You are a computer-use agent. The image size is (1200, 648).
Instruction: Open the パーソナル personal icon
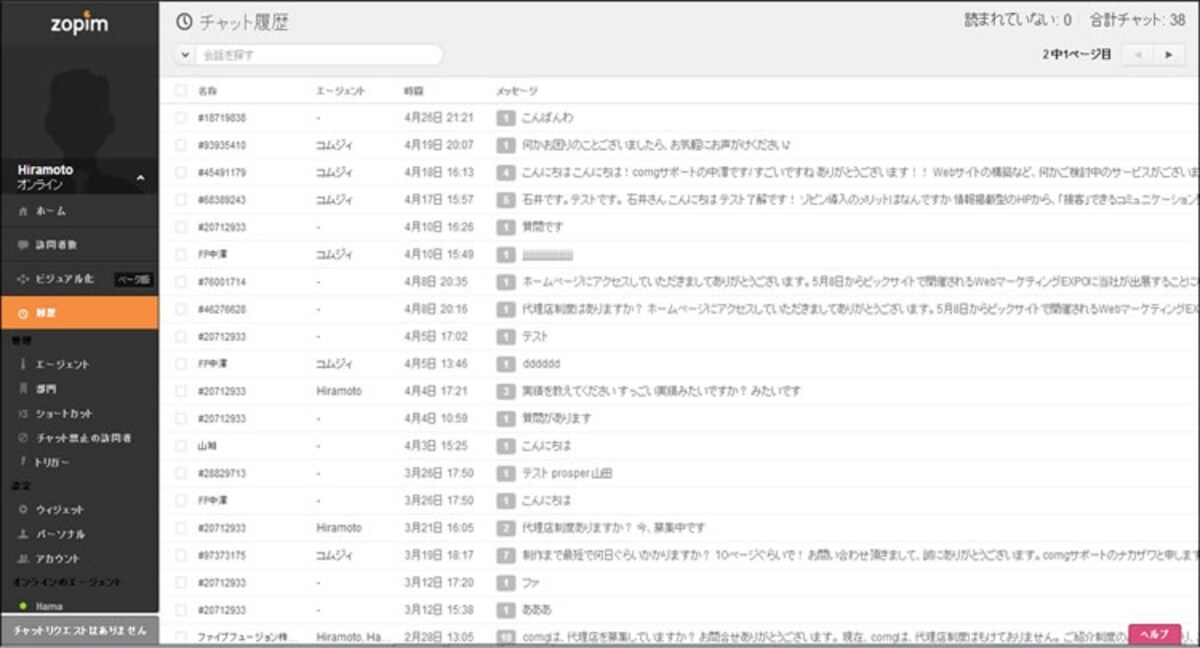(23, 534)
